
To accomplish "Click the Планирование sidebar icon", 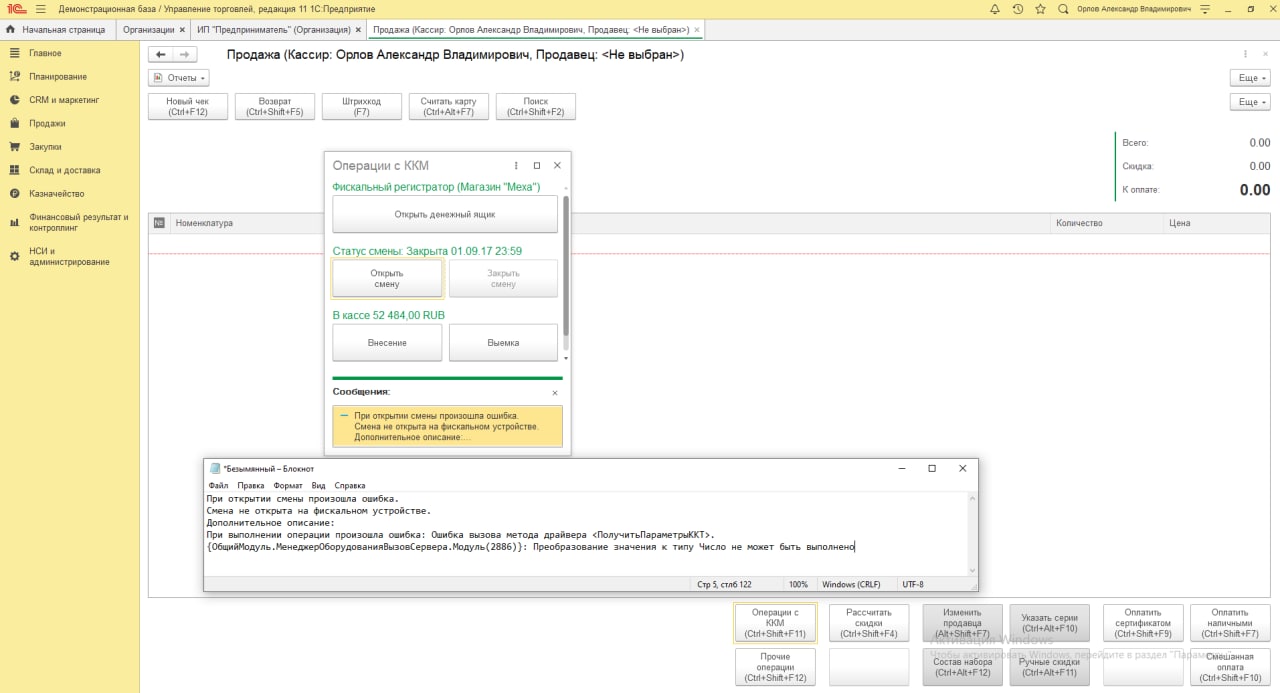I will tap(15, 76).
